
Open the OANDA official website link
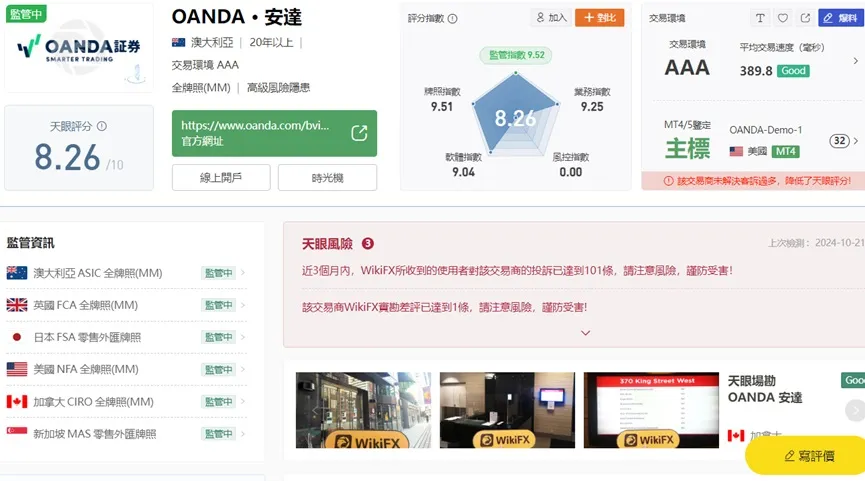(274, 133)
